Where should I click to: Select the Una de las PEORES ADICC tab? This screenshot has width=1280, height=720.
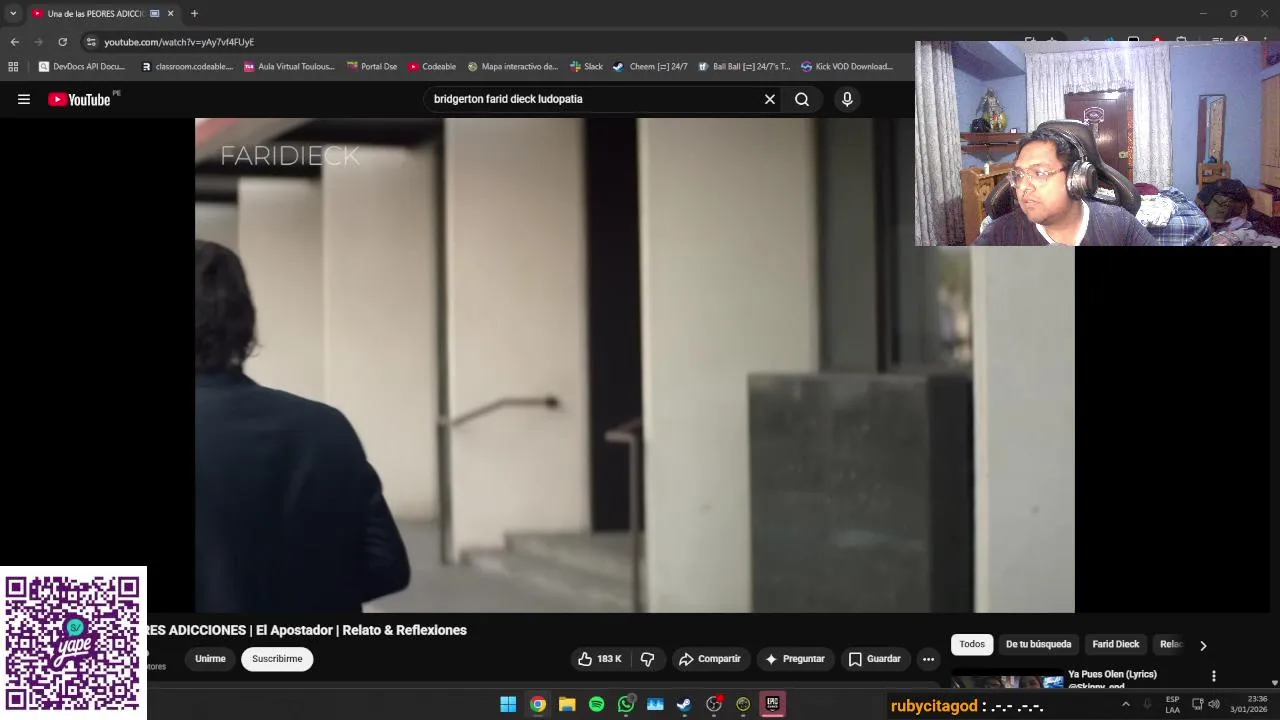(x=95, y=13)
